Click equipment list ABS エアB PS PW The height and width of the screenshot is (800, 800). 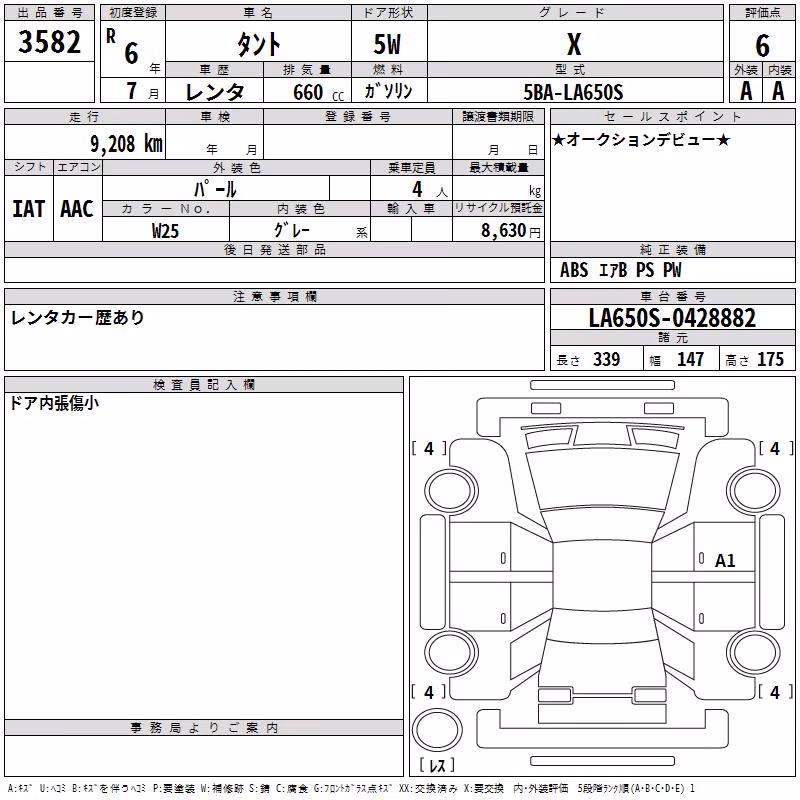pyautogui.click(x=620, y=270)
